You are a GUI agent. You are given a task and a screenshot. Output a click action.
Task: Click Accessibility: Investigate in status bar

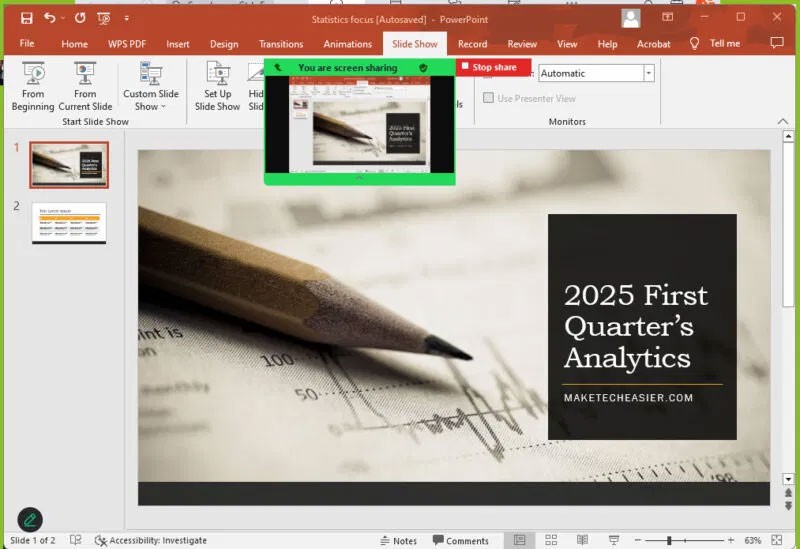151,541
